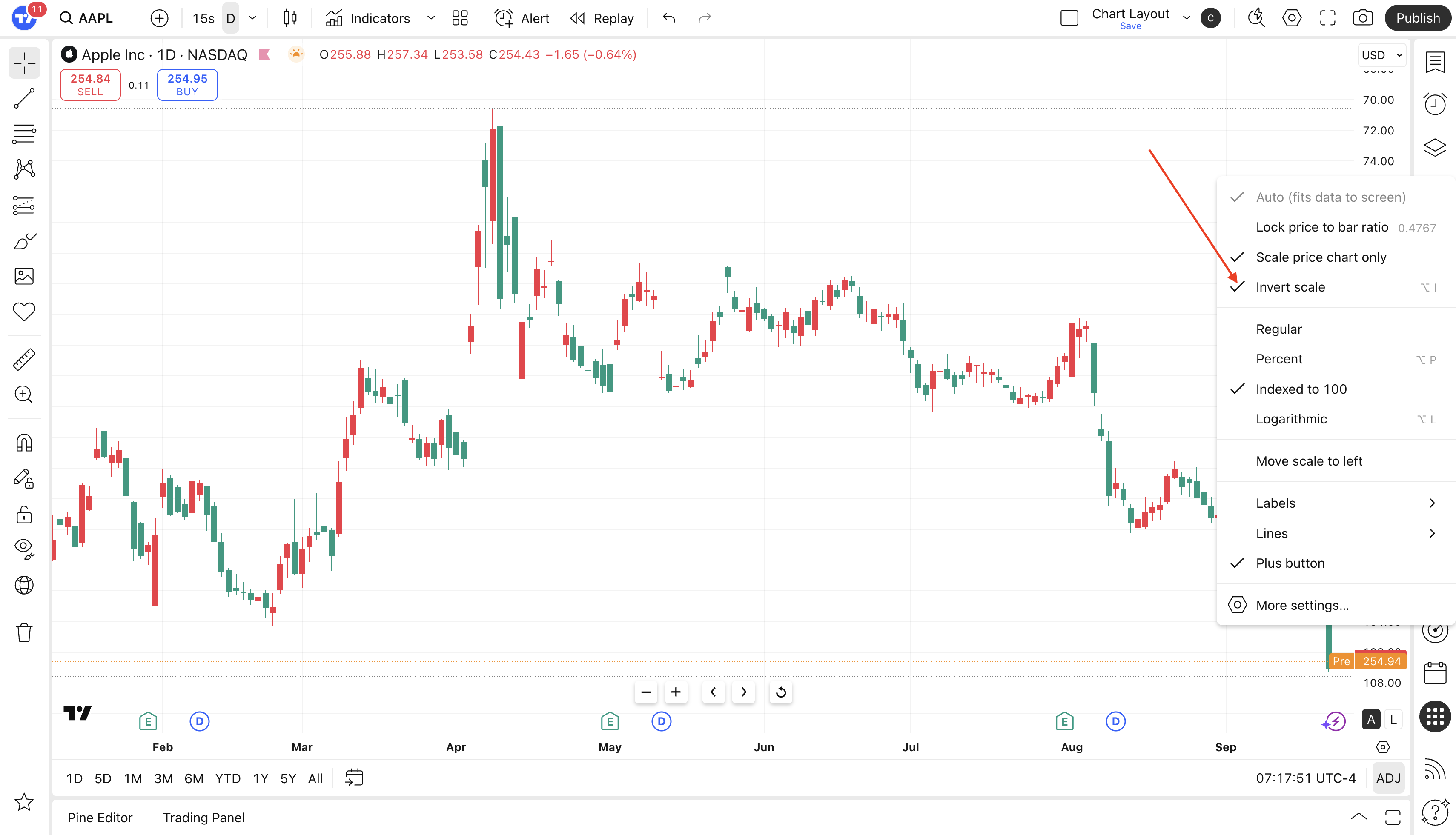Open the USD currency dropdown

tap(1381, 55)
